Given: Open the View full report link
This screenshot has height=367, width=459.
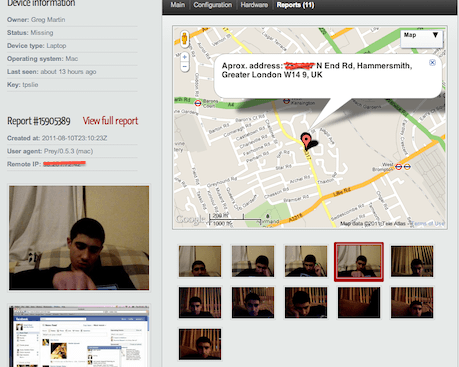Looking at the screenshot, I should pos(110,121).
